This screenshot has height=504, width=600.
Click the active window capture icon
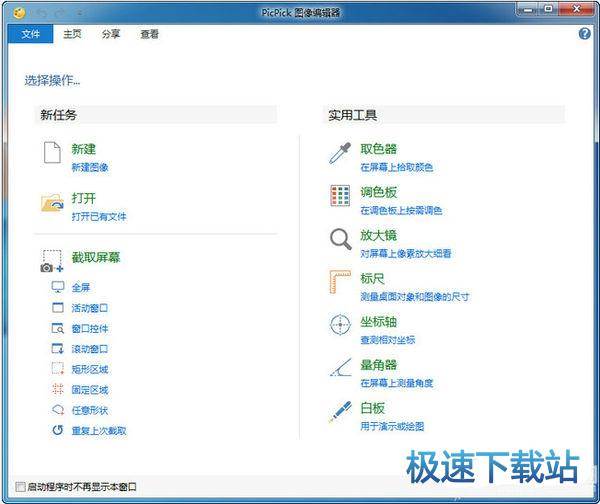click(x=58, y=307)
